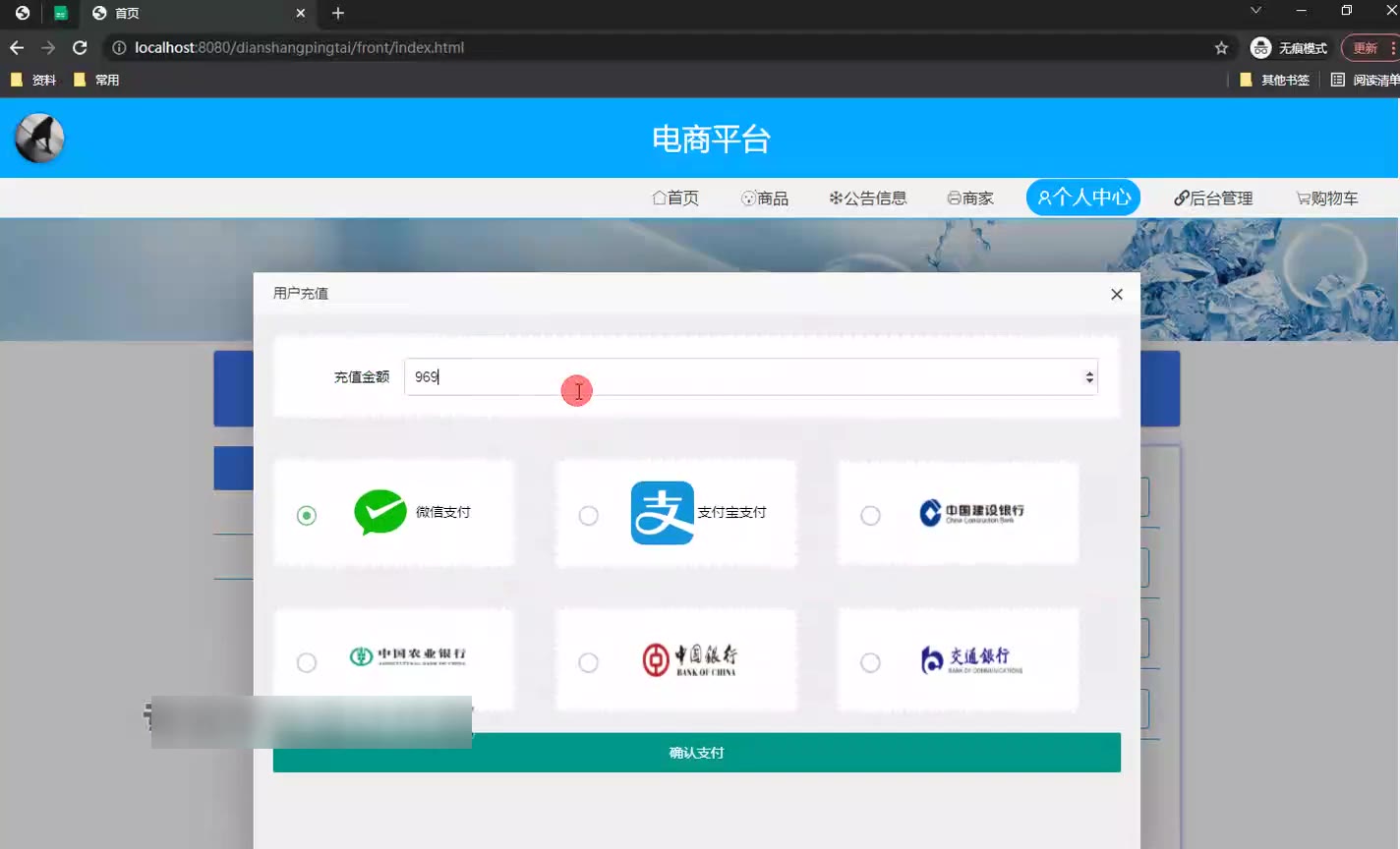Click the recharge amount spinner arrows
Image resolution: width=1400 pixels, height=849 pixels.
coord(1089,377)
